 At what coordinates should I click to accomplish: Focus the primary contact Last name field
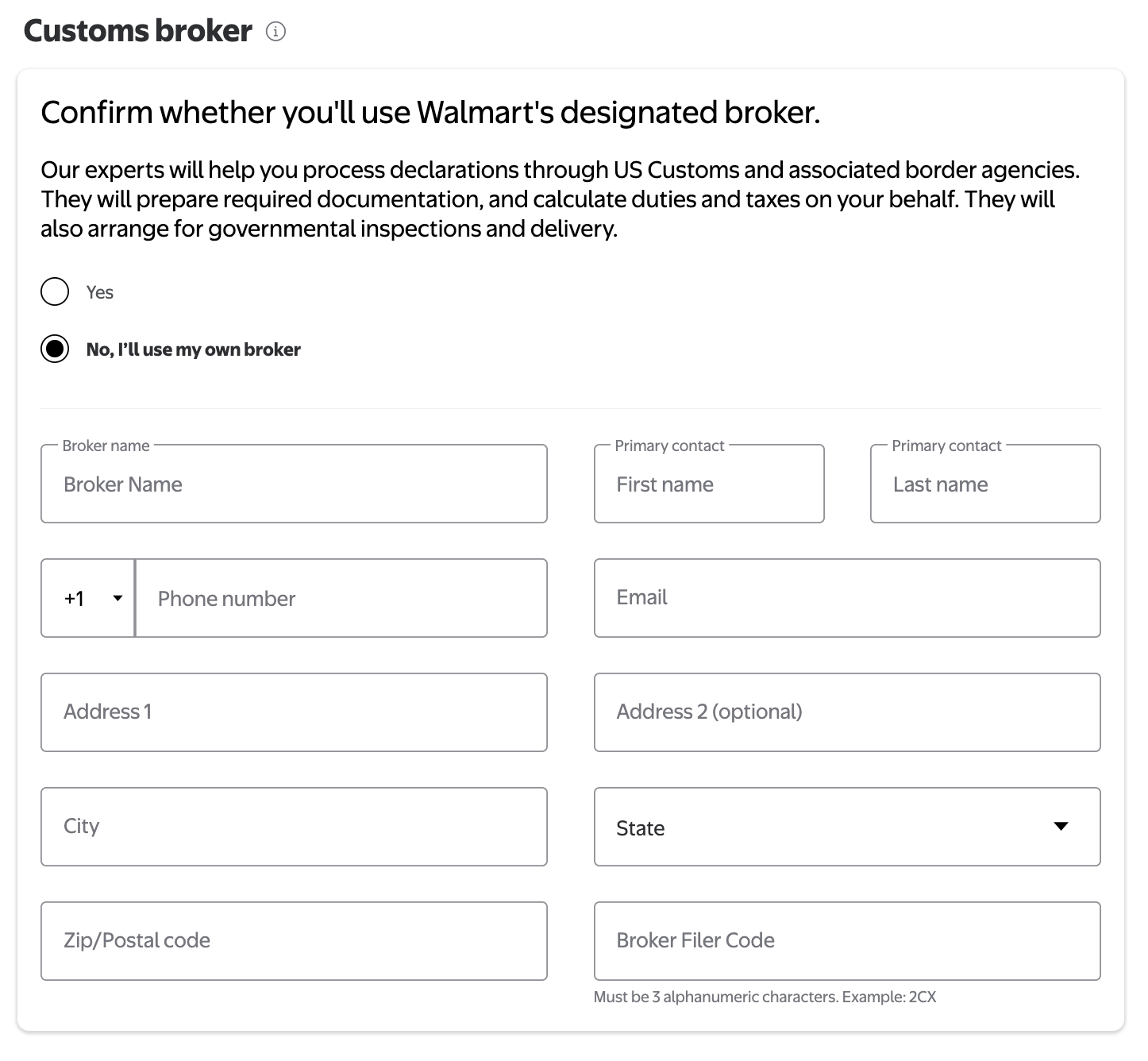pos(984,484)
